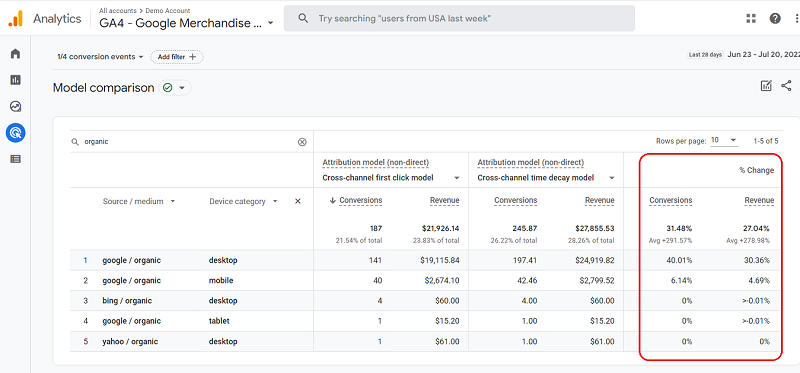Click the $2,799.52 revenue cell
The image size is (800, 373).
click(597, 280)
